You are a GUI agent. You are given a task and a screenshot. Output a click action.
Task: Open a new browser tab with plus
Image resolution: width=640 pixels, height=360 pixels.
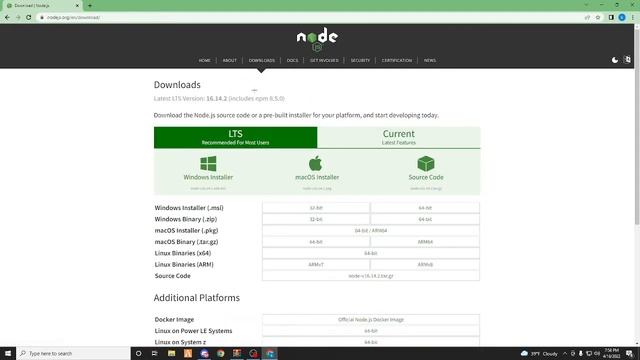click(x=90, y=6)
